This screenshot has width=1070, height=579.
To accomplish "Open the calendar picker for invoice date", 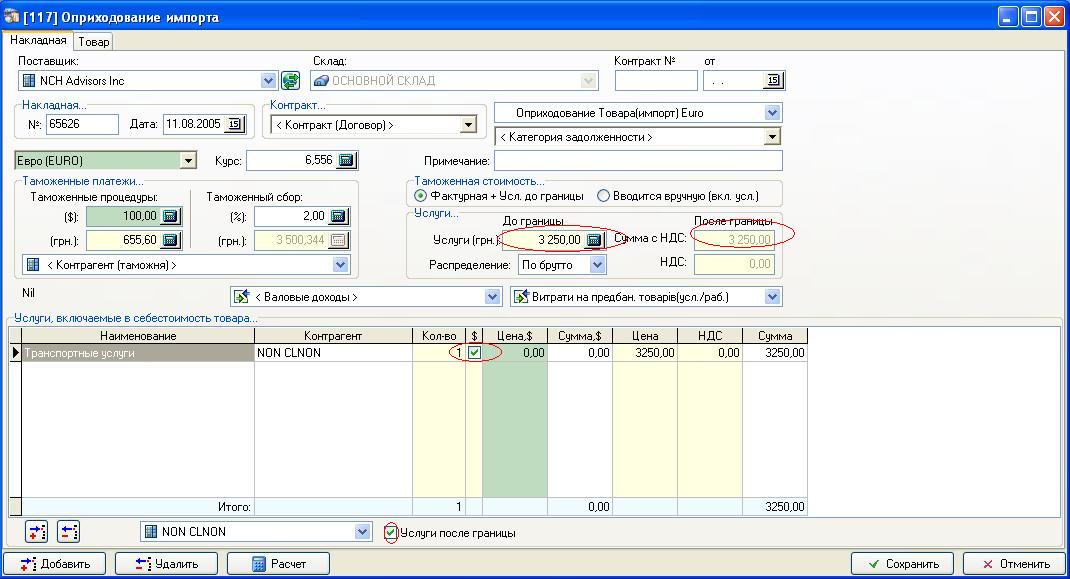I will pos(234,125).
